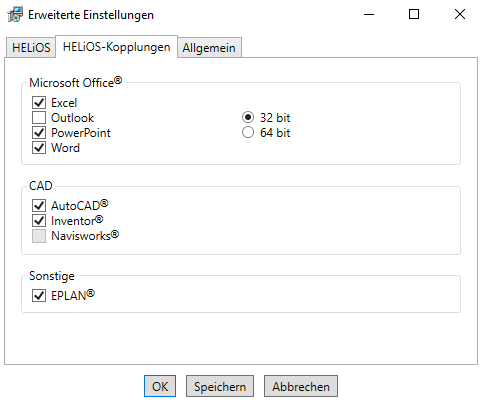Close the dialog with the X

click(460, 14)
